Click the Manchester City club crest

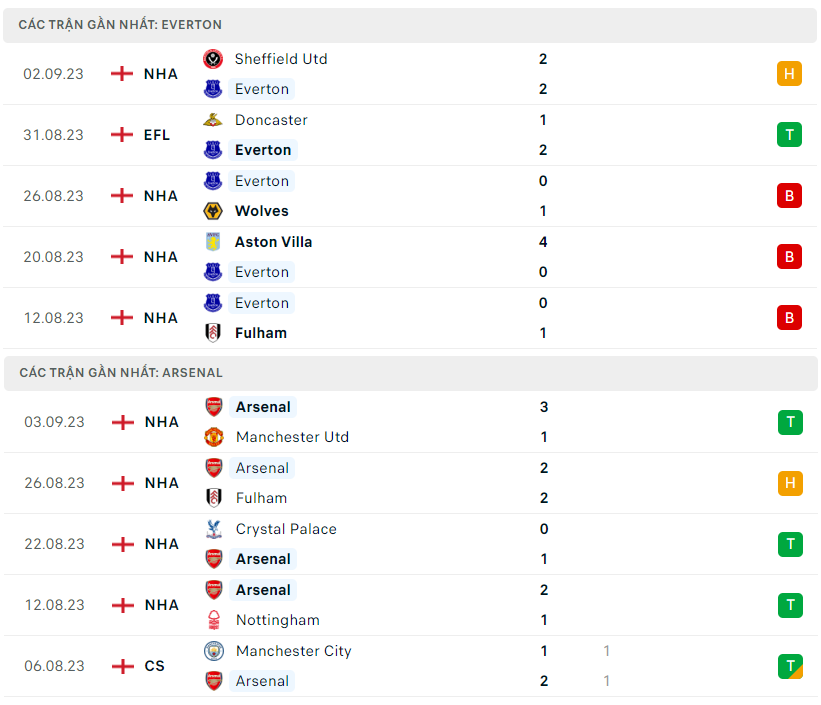[x=214, y=651]
